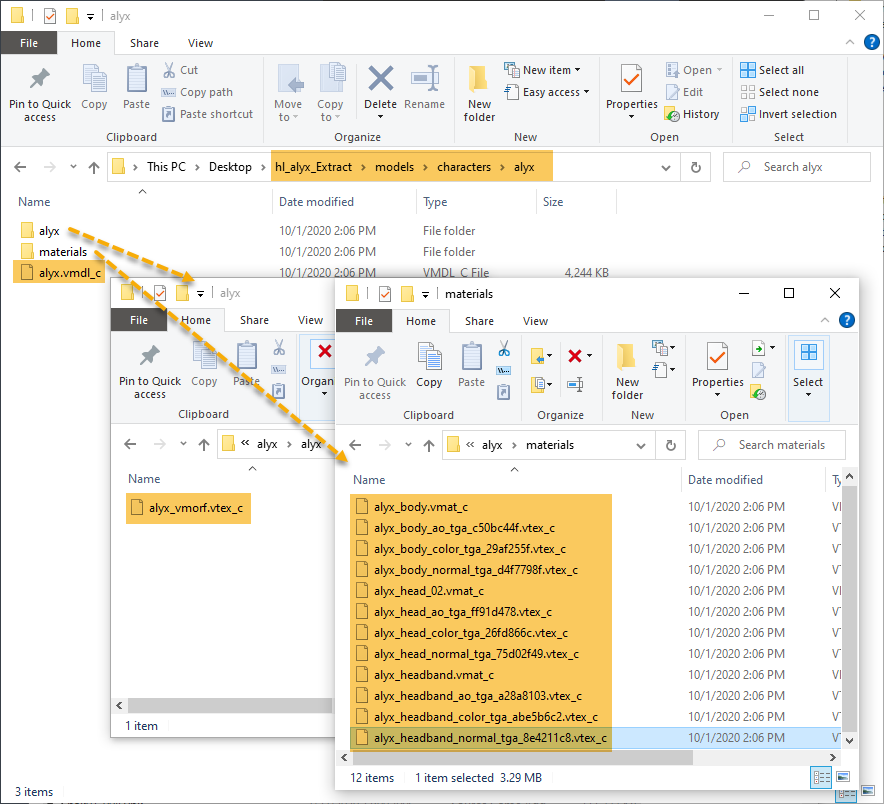Click Home tab in main alyx window
The image size is (884, 804).
pyautogui.click(x=86, y=43)
